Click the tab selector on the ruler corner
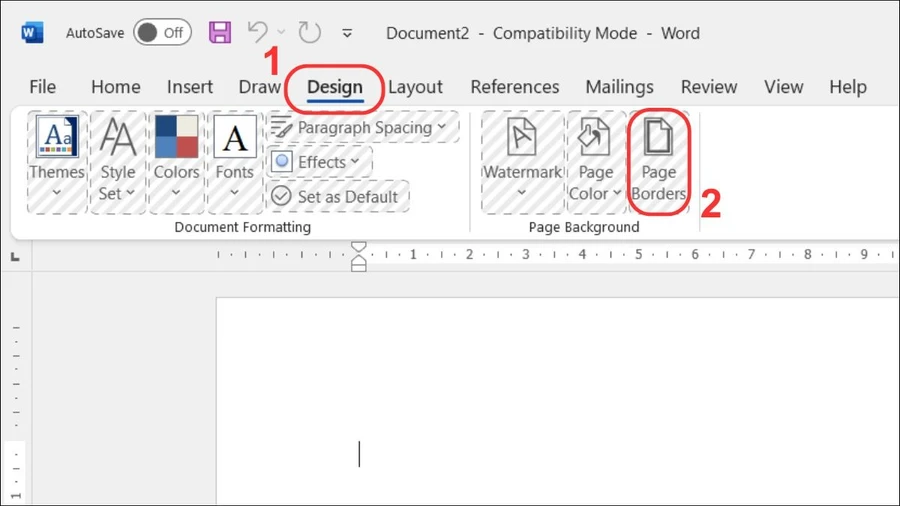Viewport: 900px width, 506px height. (x=15, y=258)
